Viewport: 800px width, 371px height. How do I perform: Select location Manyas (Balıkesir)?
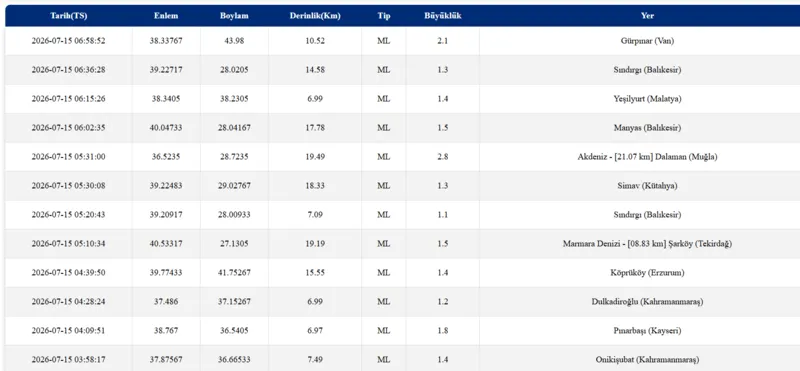pyautogui.click(x=647, y=128)
